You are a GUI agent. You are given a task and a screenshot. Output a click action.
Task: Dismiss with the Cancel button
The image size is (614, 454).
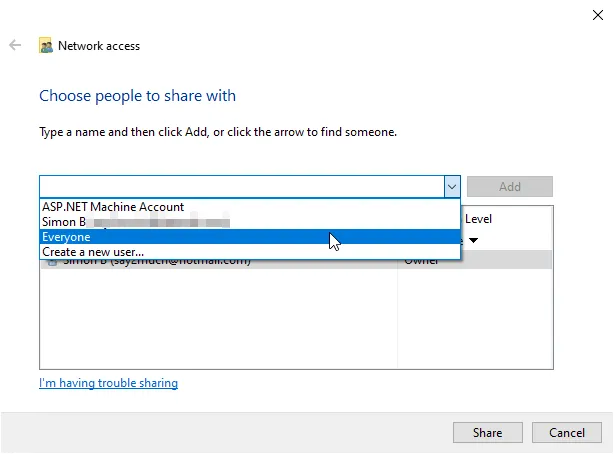pos(567,432)
